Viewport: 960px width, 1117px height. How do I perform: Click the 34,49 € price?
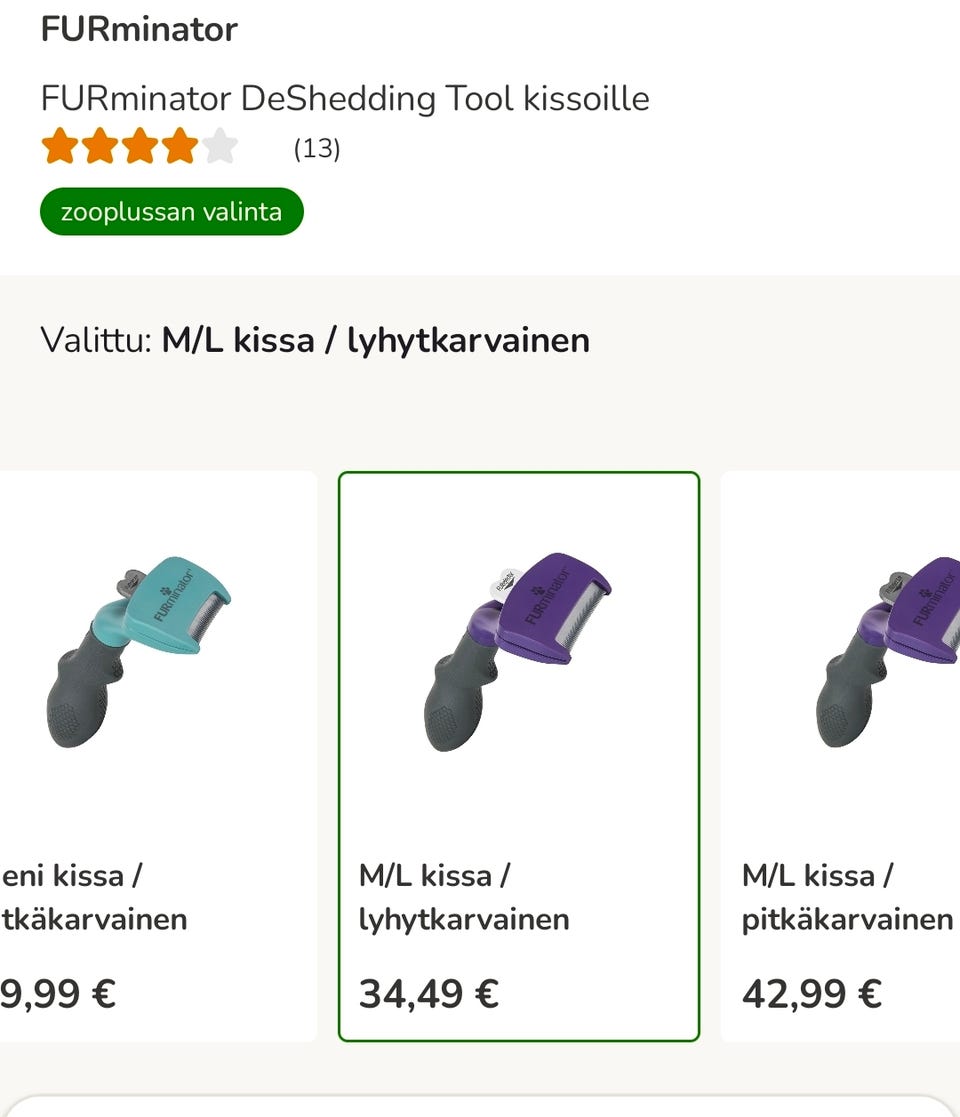point(429,993)
